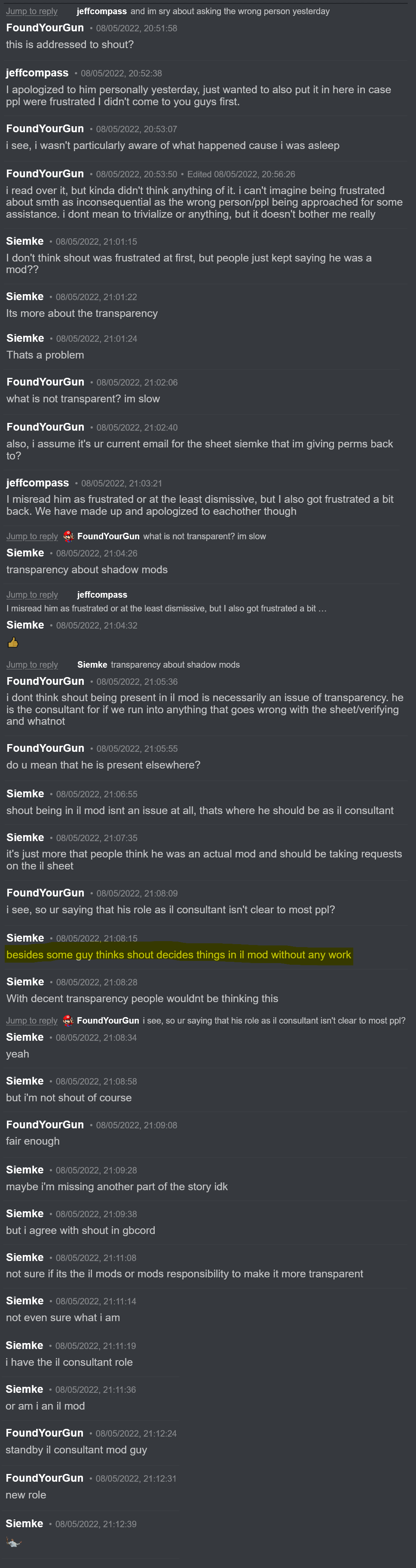Click FoundYourGun name in 'what is not transparent' quote

(108, 536)
